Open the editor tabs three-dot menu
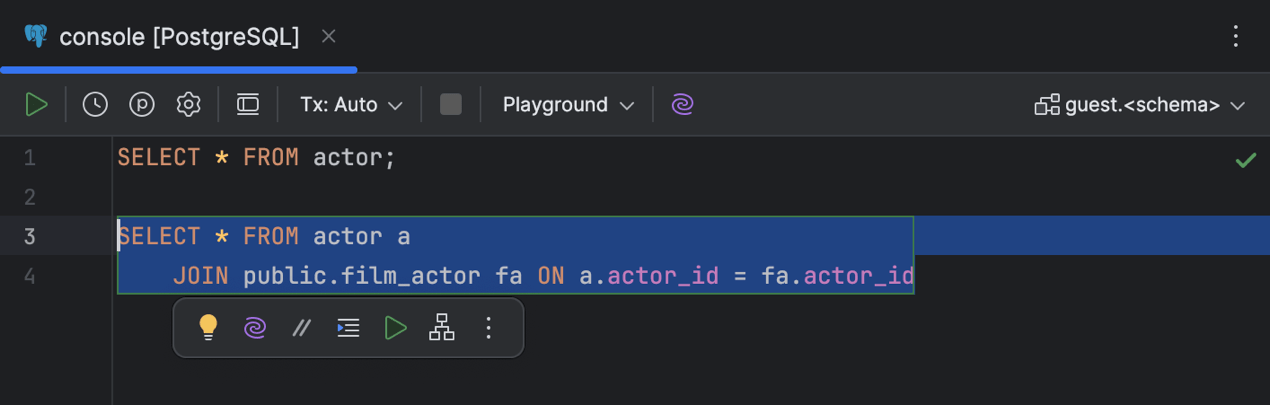Viewport: 1270px width, 405px height. pyautogui.click(x=1236, y=37)
